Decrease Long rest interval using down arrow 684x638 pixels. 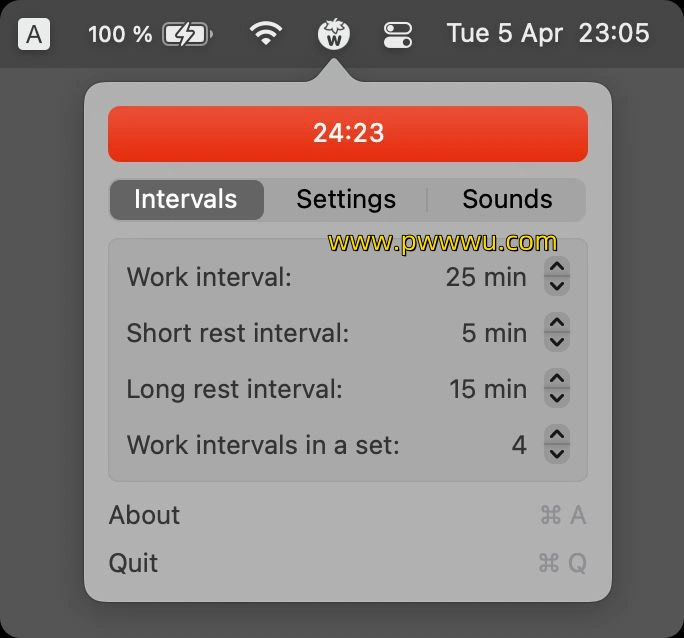click(557, 398)
